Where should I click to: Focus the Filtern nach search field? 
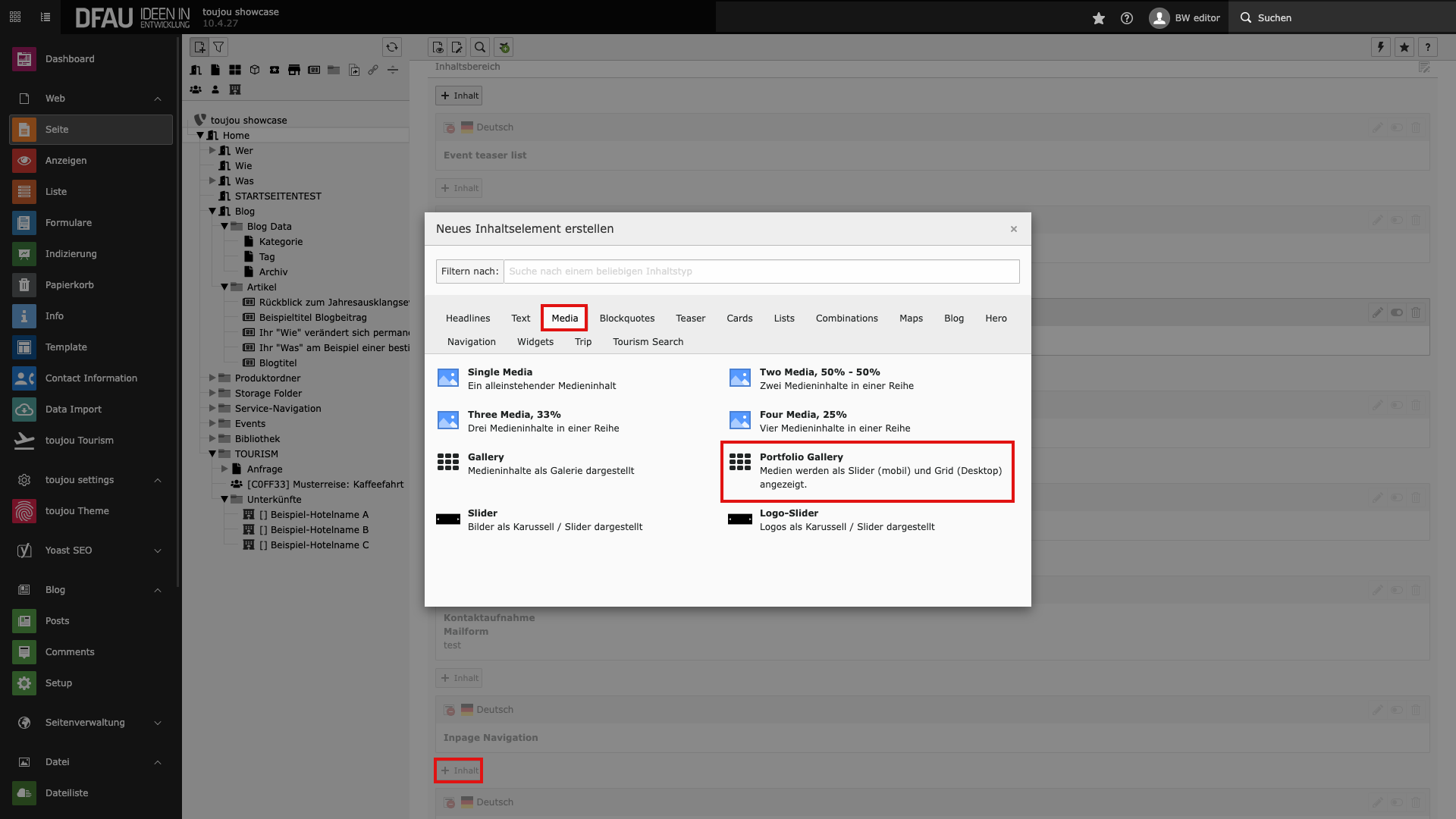click(761, 271)
